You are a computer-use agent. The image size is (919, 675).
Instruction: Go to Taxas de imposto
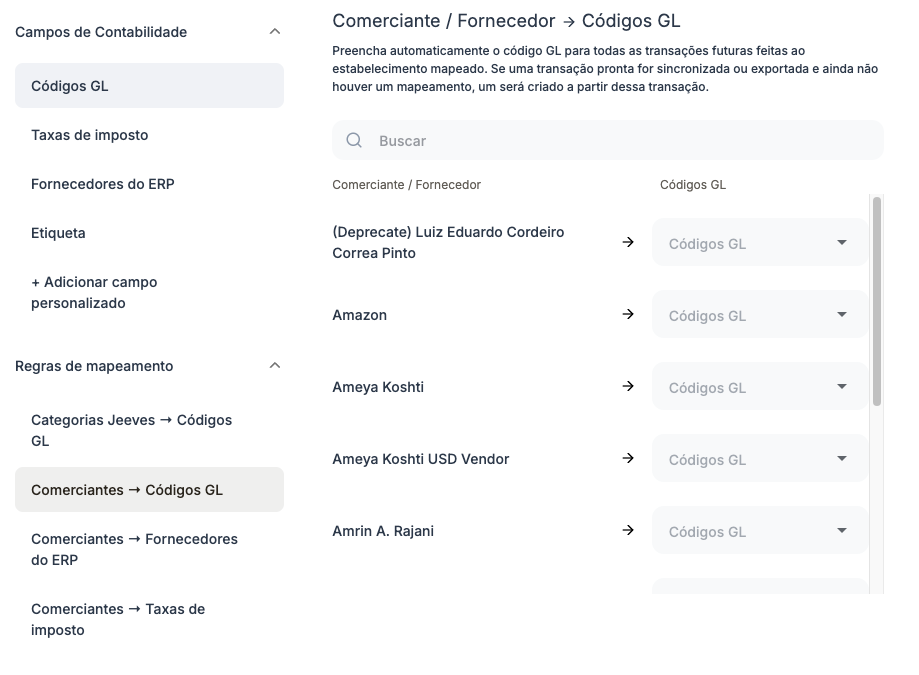(90, 135)
